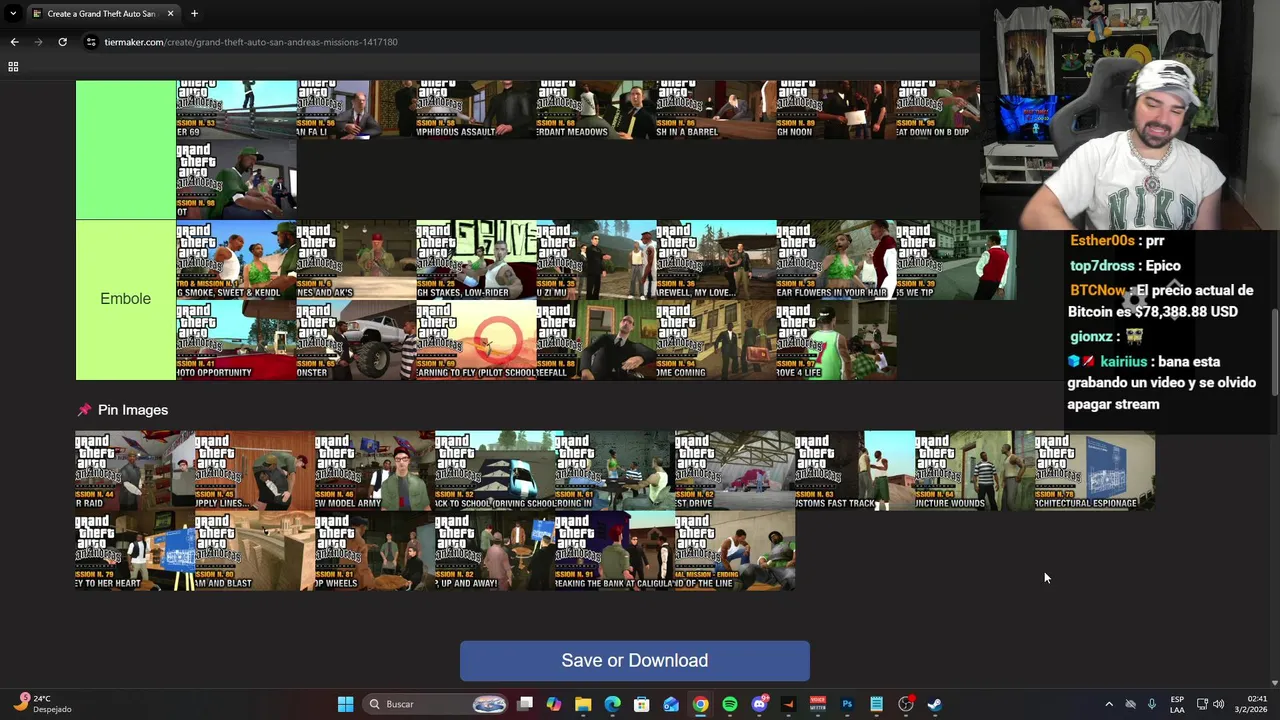Image resolution: width=1280 pixels, height=720 pixels.
Task: Close the Create a Grand Theft Auto tab
Action: coord(170,14)
